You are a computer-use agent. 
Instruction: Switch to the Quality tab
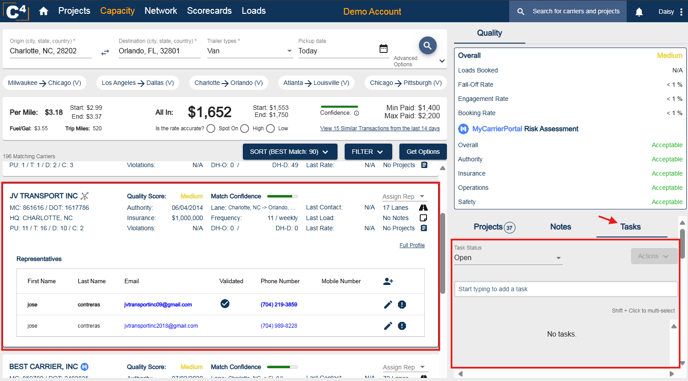[x=489, y=33]
